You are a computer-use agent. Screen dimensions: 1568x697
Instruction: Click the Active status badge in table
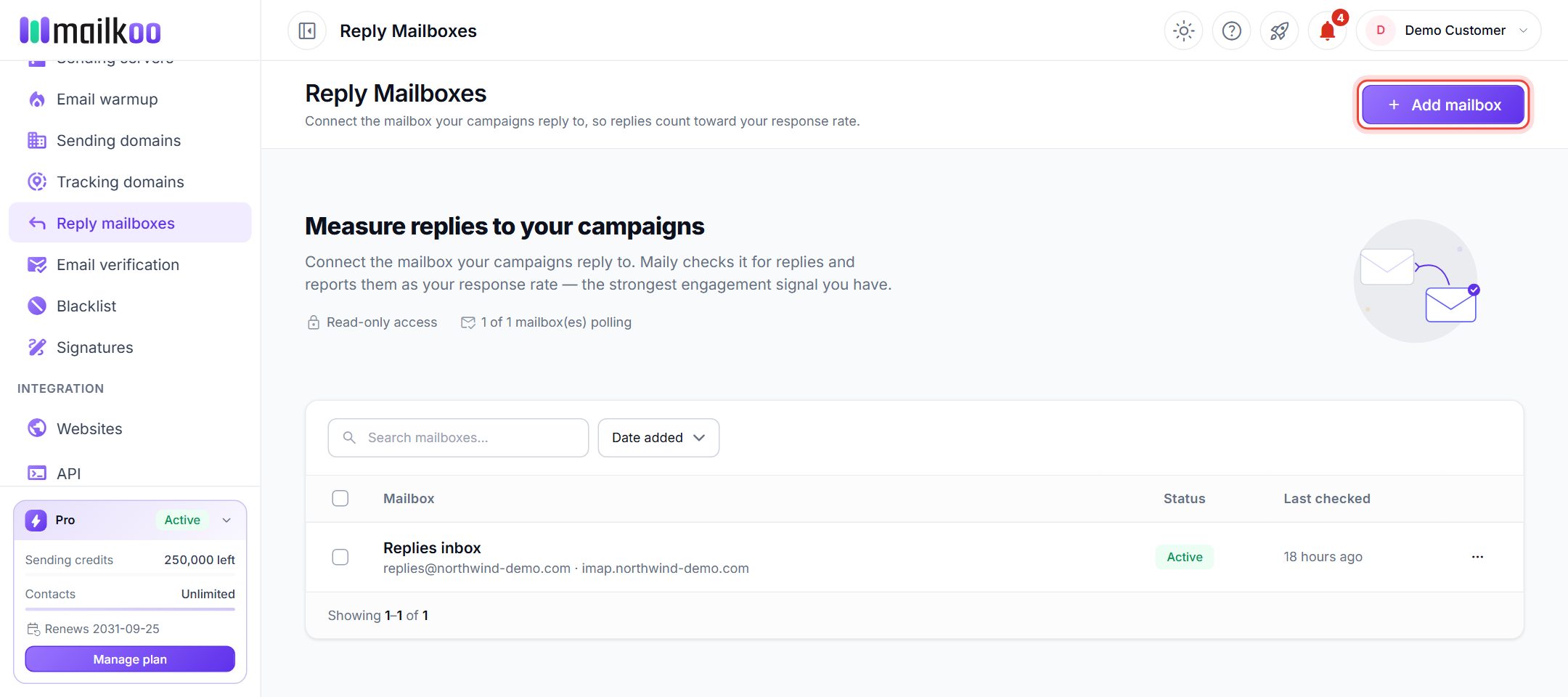(1185, 557)
